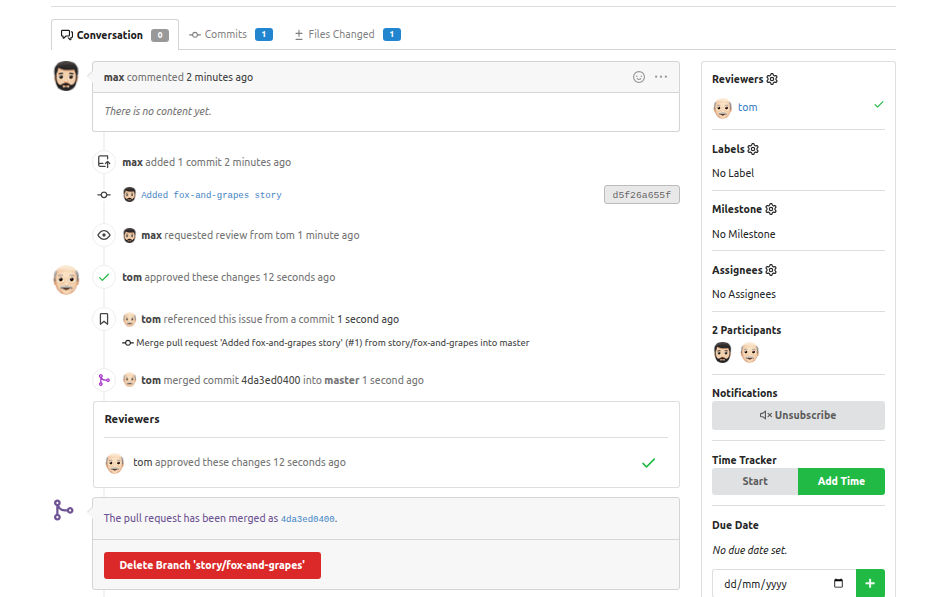Open the comment options ellipsis menu
This screenshot has height=597, width=935.
661,77
